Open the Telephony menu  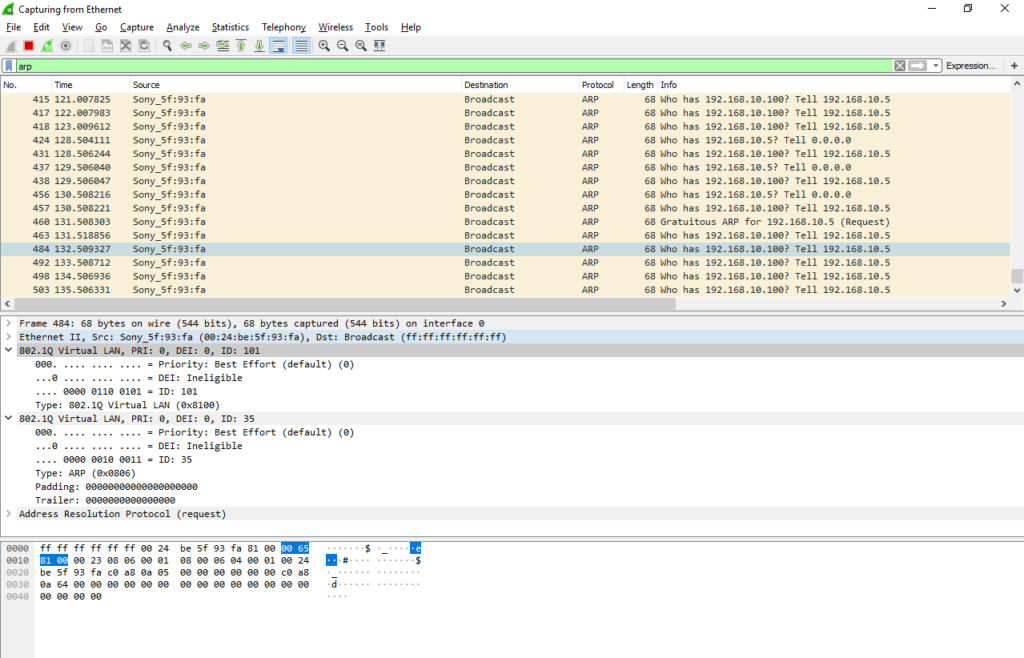coord(283,27)
